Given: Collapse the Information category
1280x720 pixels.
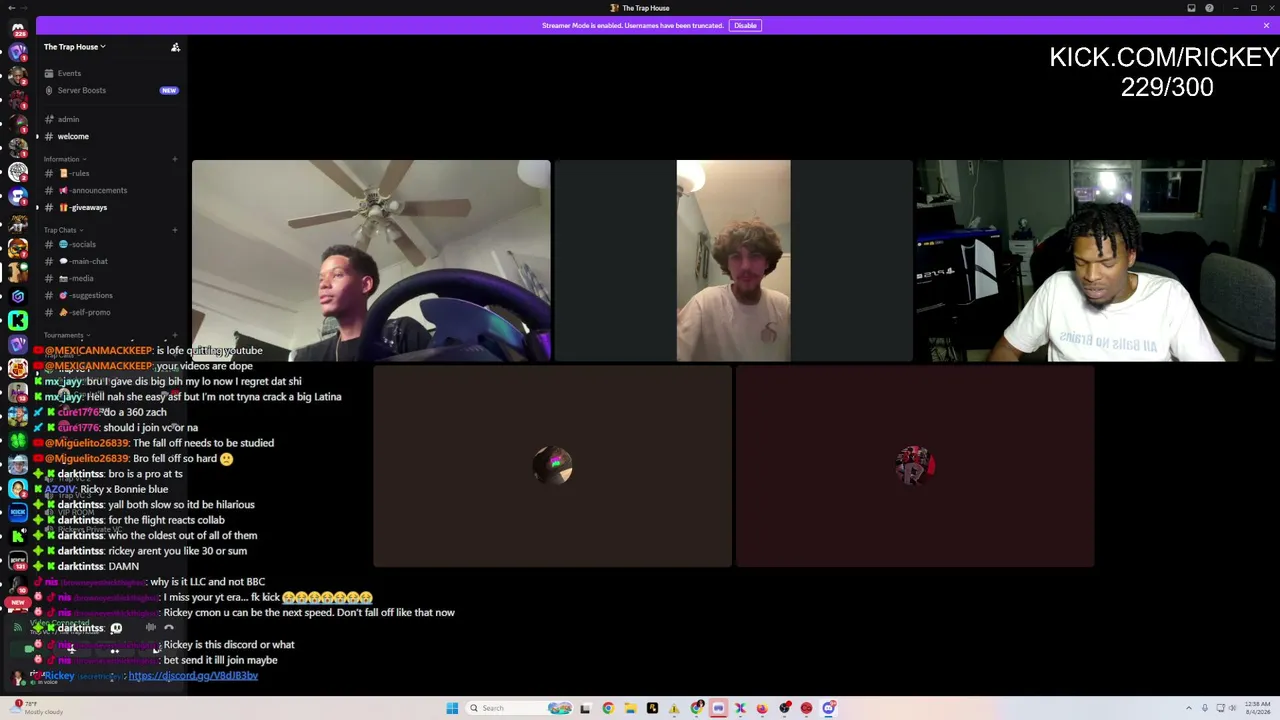Looking at the screenshot, I should click(64, 159).
